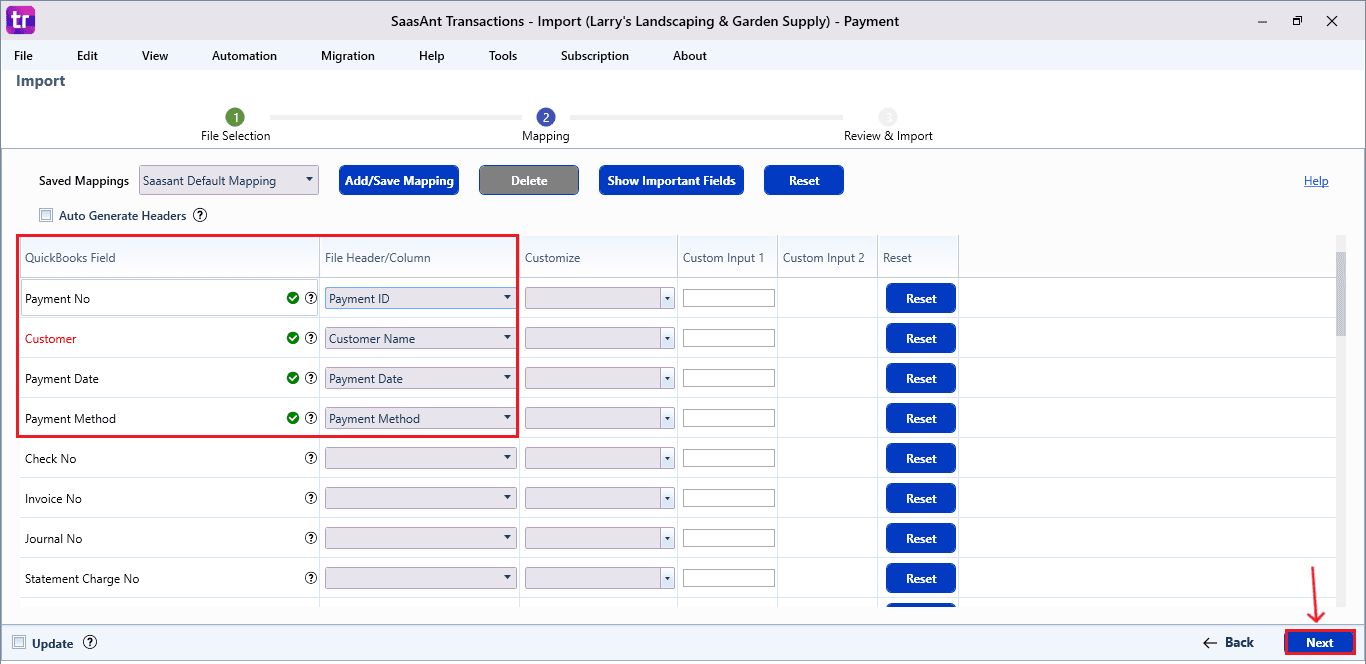Open the Help link on the right
Viewport: 1366px width, 664px height.
[1316, 180]
